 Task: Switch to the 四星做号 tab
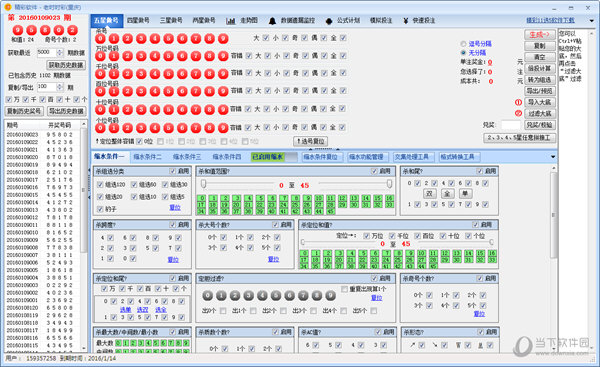138,20
